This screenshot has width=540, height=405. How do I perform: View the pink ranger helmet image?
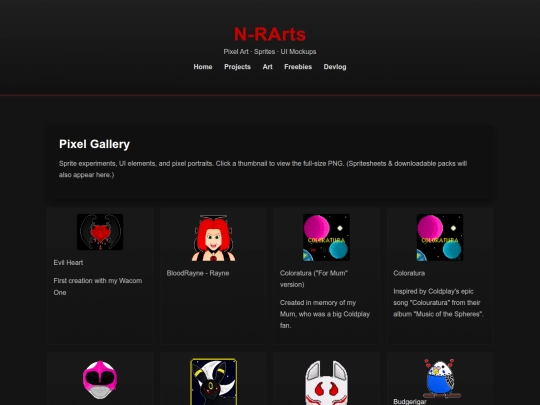point(100,380)
